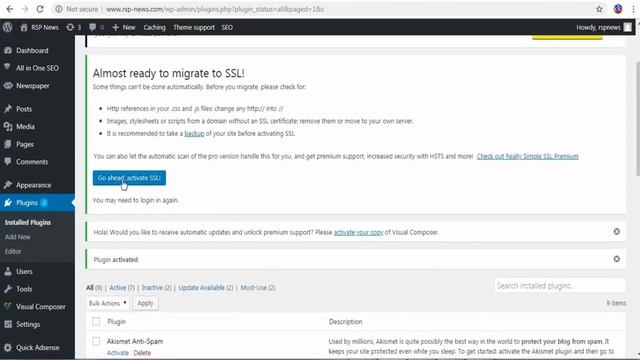Open the backup link

coord(194,133)
